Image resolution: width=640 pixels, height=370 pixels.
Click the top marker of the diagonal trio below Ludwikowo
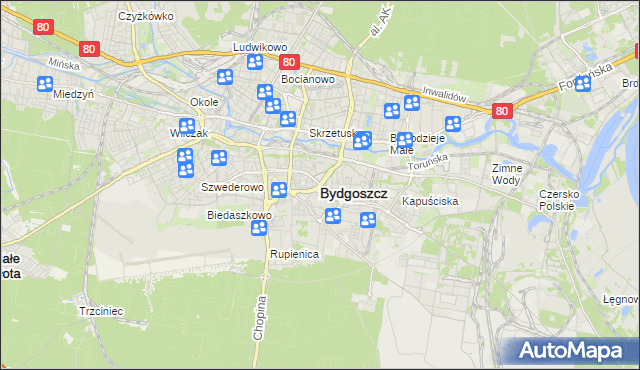(265, 92)
